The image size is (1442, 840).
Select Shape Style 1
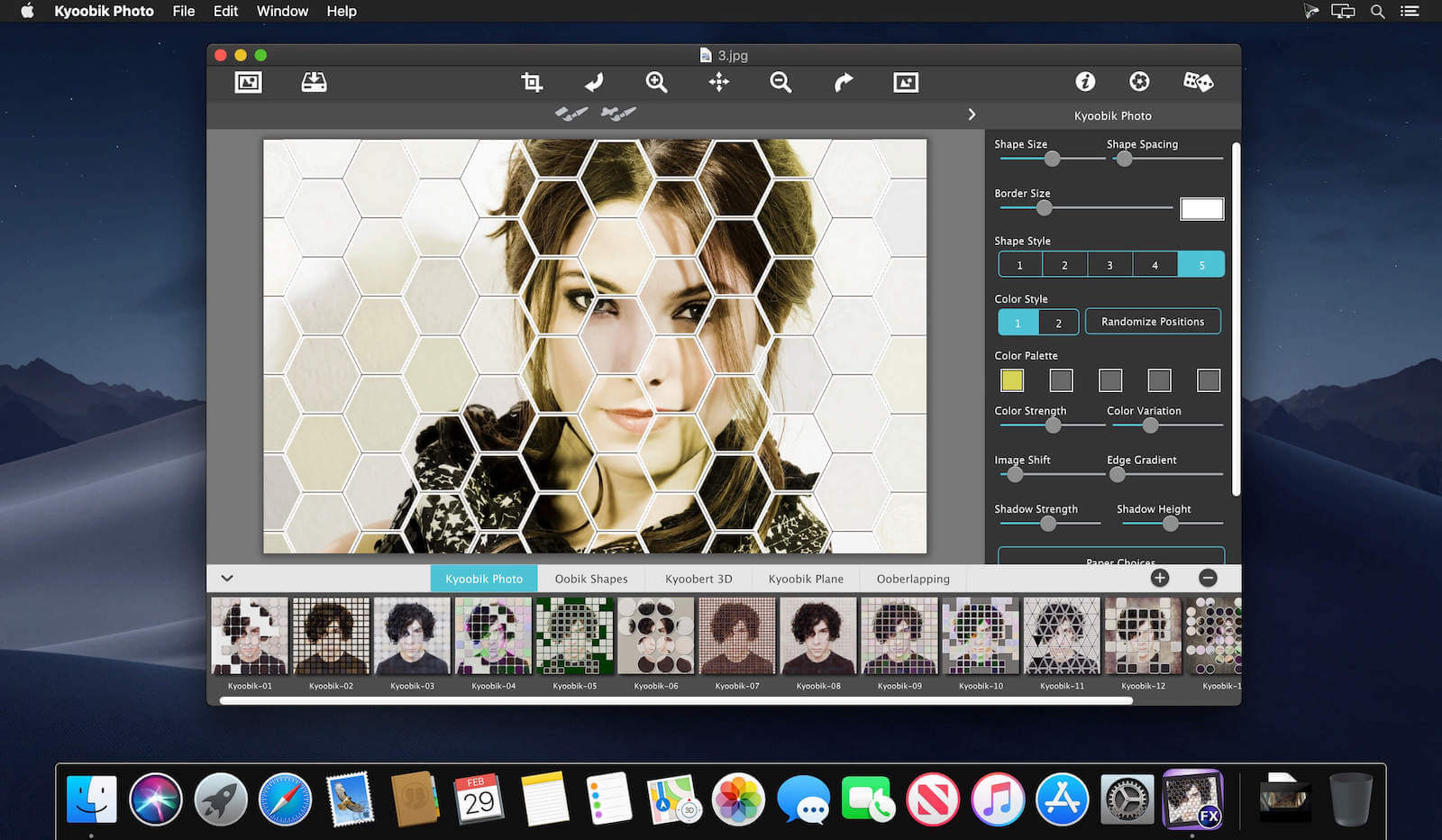[1019, 265]
